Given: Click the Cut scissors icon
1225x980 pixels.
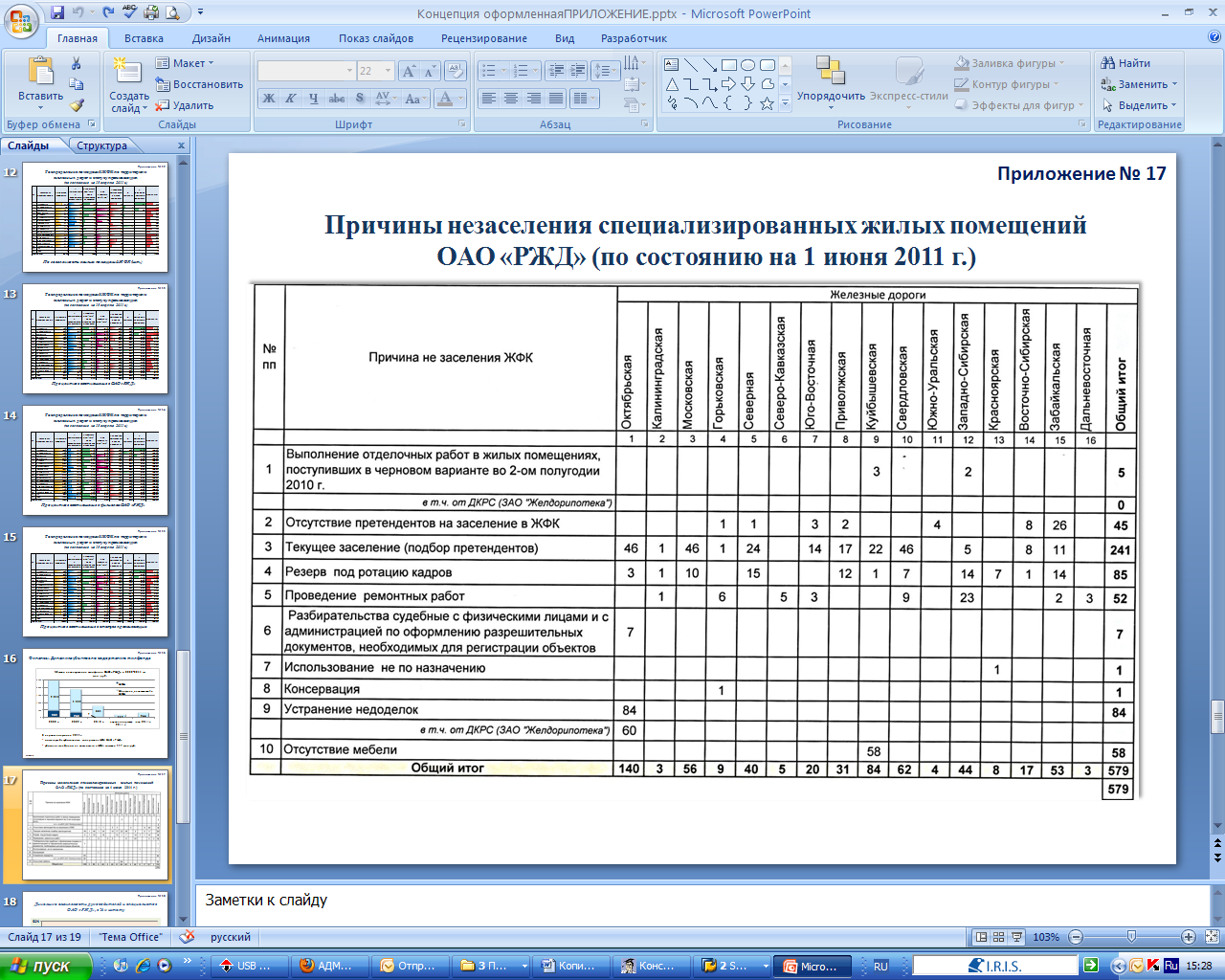Looking at the screenshot, I should (76, 64).
